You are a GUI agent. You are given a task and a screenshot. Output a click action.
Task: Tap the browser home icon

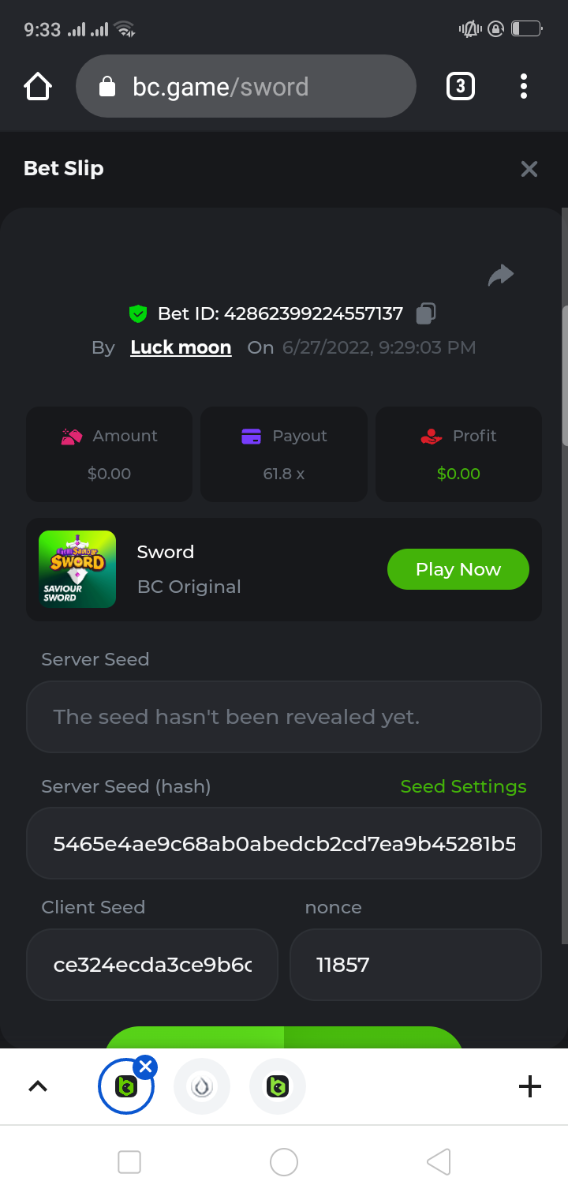38,87
